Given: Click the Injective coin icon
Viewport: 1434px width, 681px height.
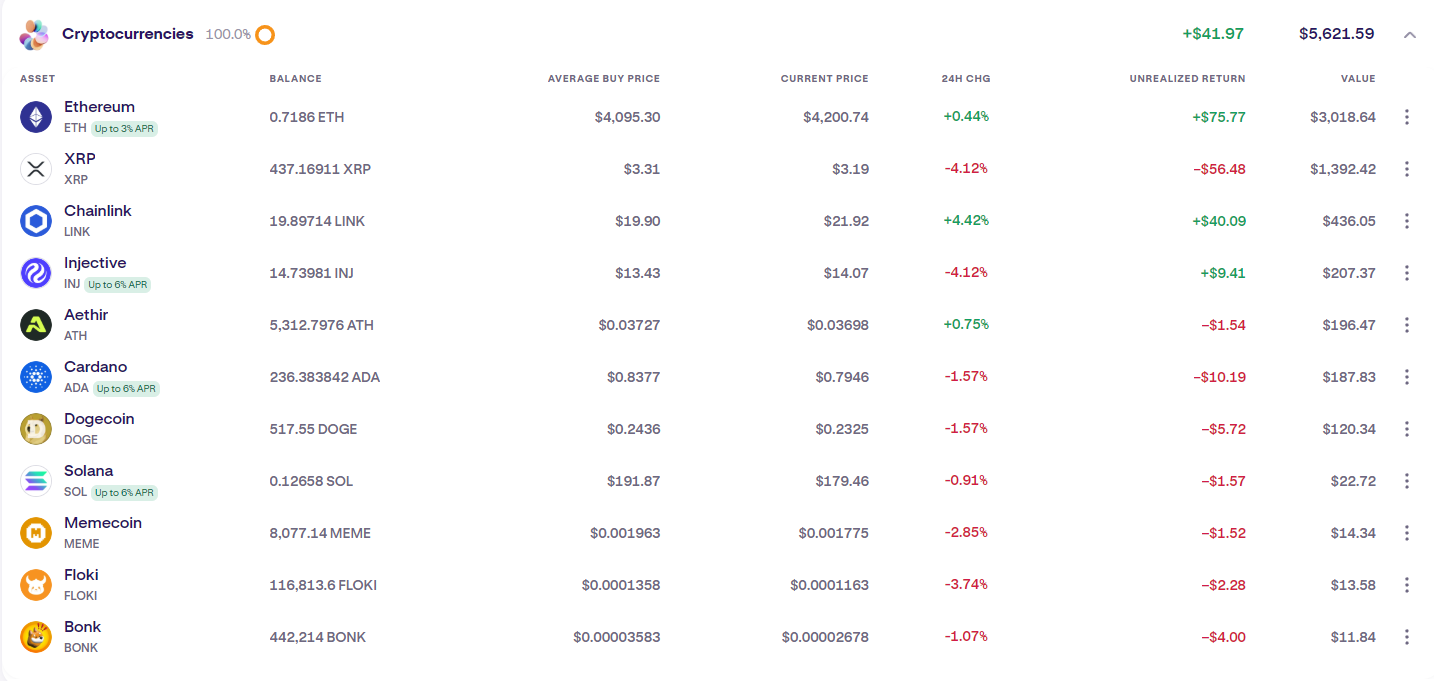Looking at the screenshot, I should [x=36, y=273].
